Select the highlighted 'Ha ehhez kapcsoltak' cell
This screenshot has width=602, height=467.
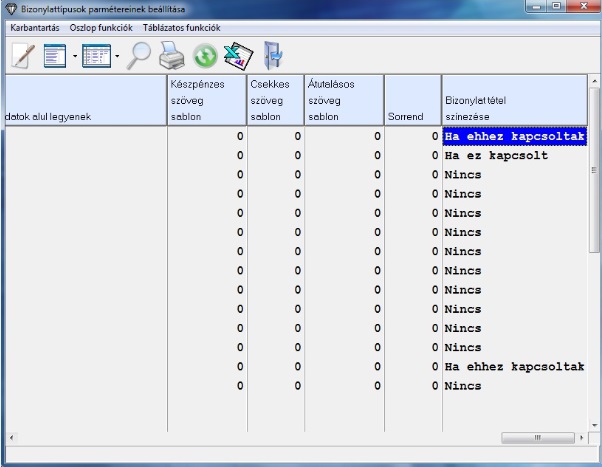click(513, 137)
